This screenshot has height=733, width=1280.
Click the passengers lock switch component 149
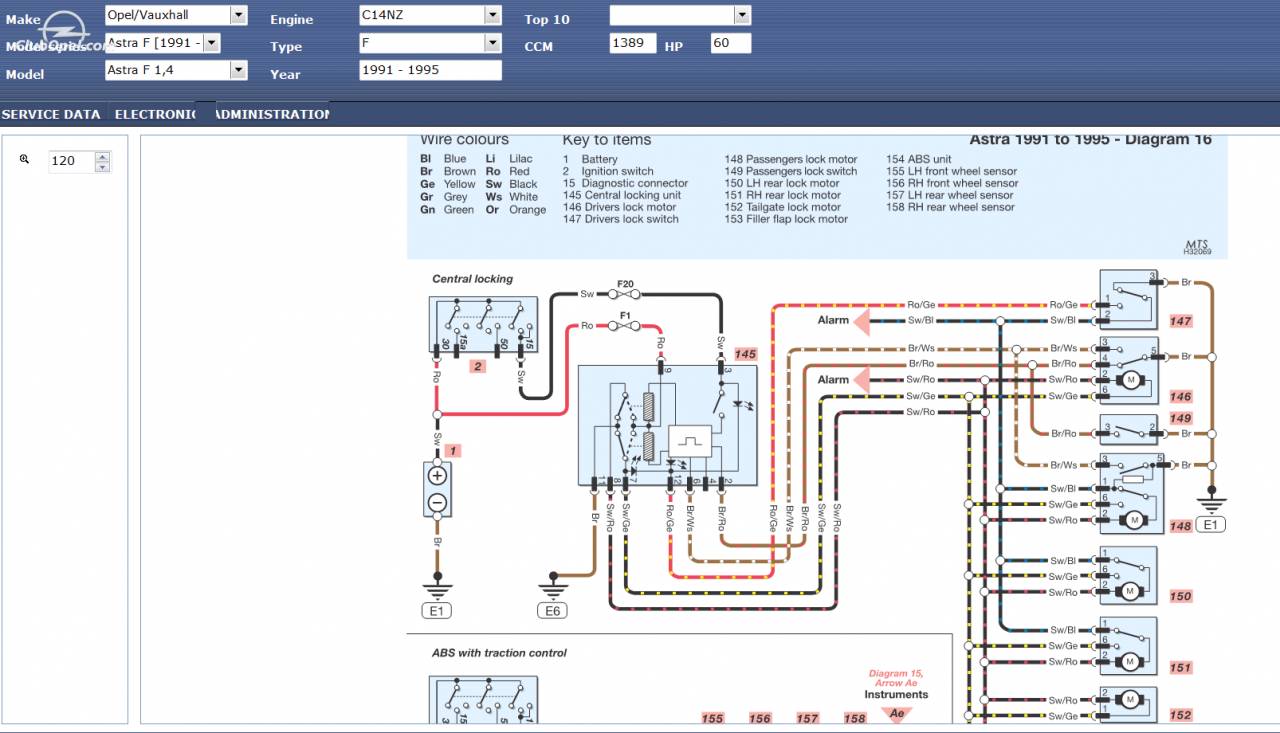click(1129, 430)
